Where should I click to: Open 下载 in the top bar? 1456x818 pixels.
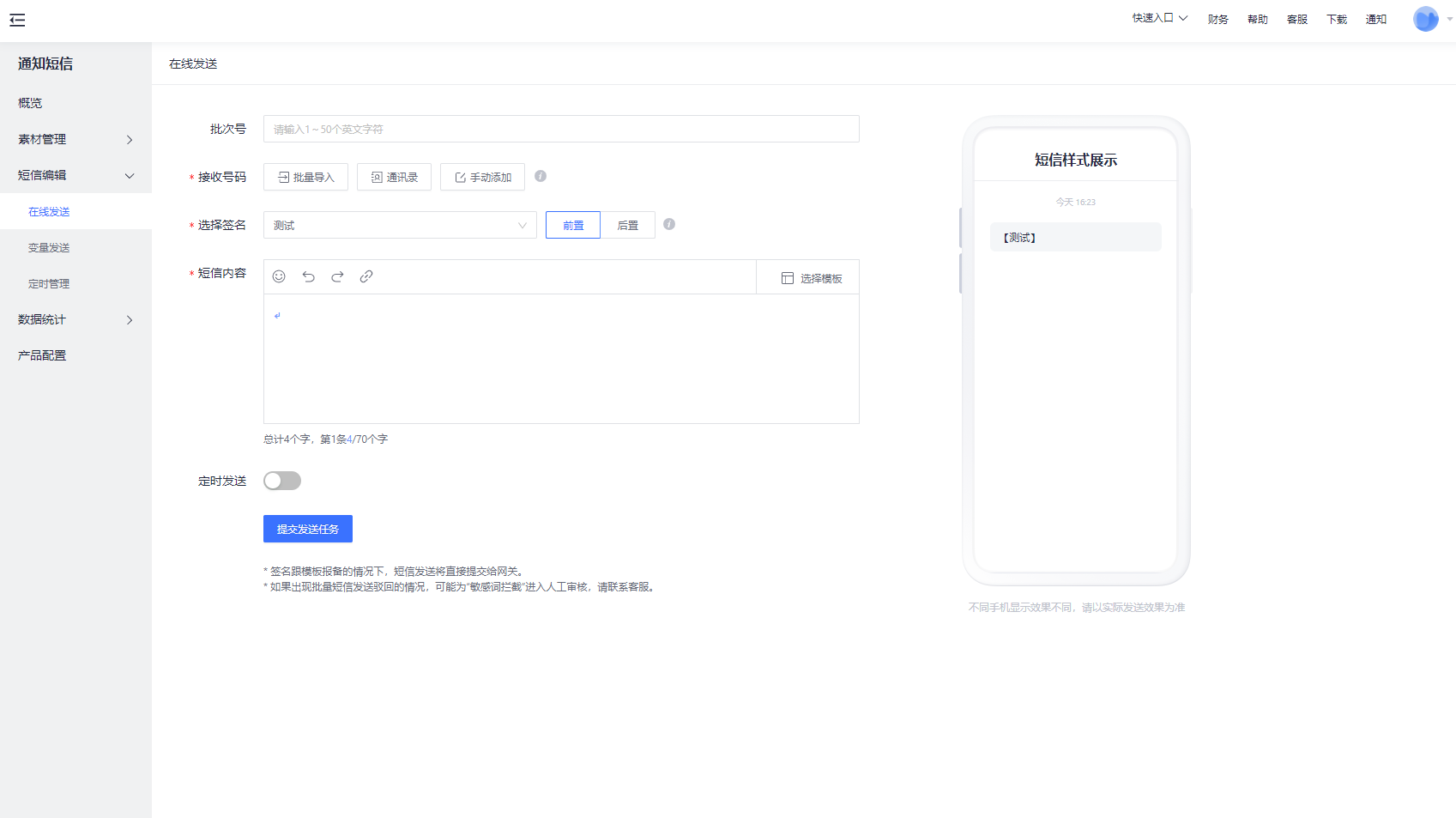point(1336,19)
